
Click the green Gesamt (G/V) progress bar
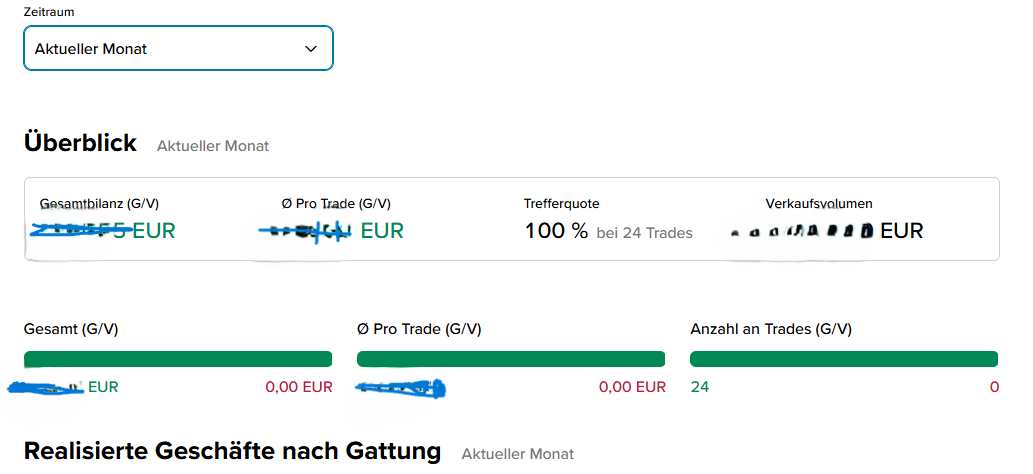pyautogui.click(x=178, y=359)
